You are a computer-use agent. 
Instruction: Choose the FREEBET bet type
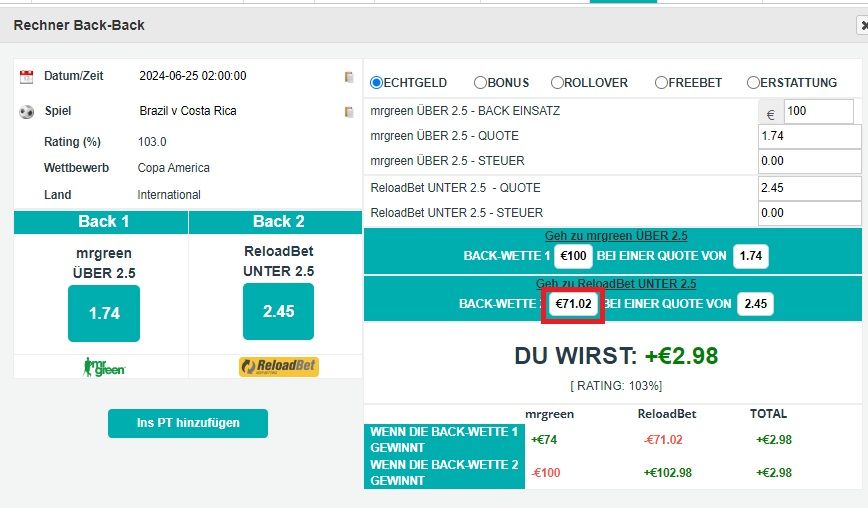click(x=661, y=82)
